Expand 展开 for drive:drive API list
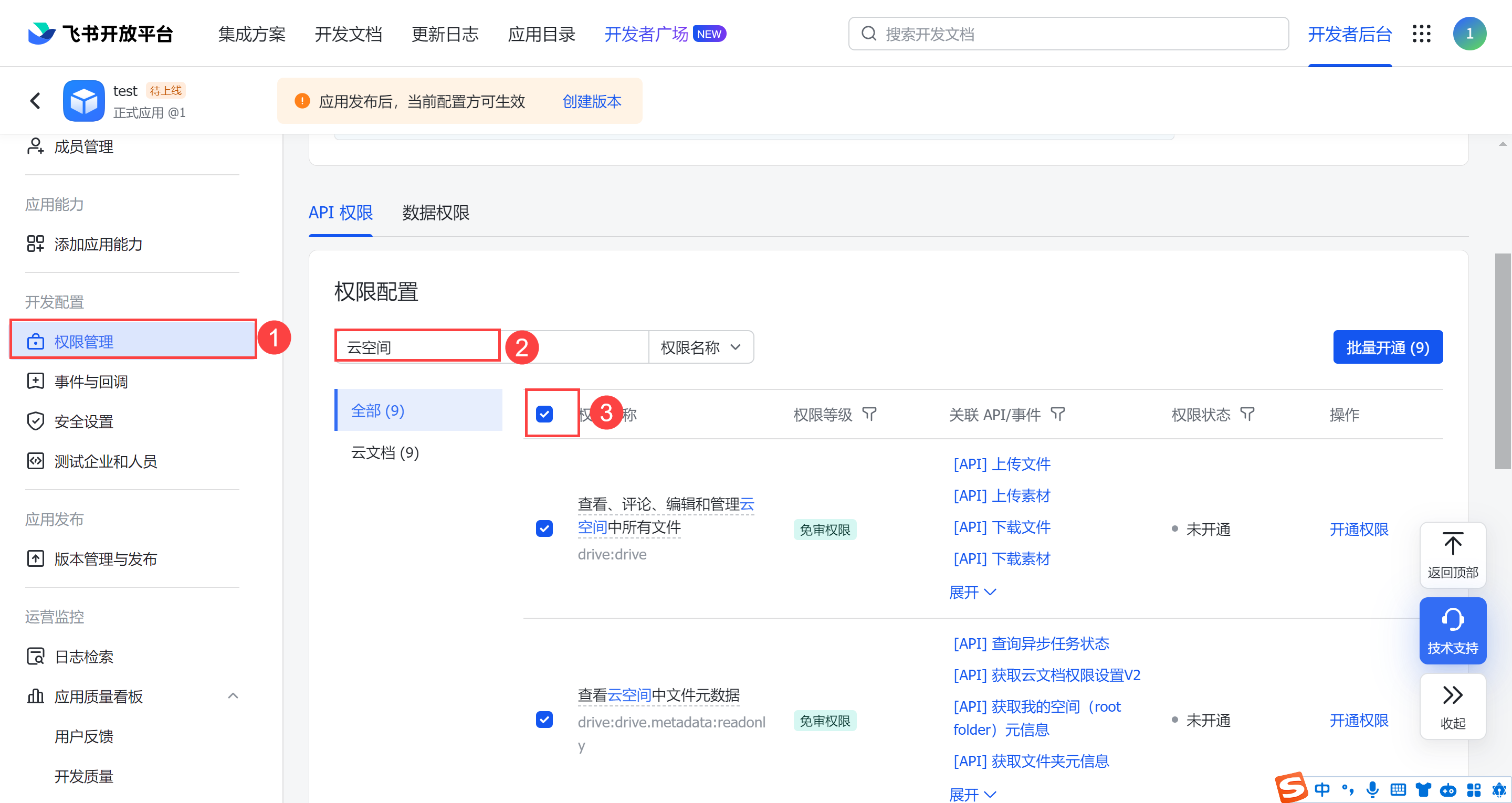This screenshot has width=1512, height=803. (x=972, y=591)
